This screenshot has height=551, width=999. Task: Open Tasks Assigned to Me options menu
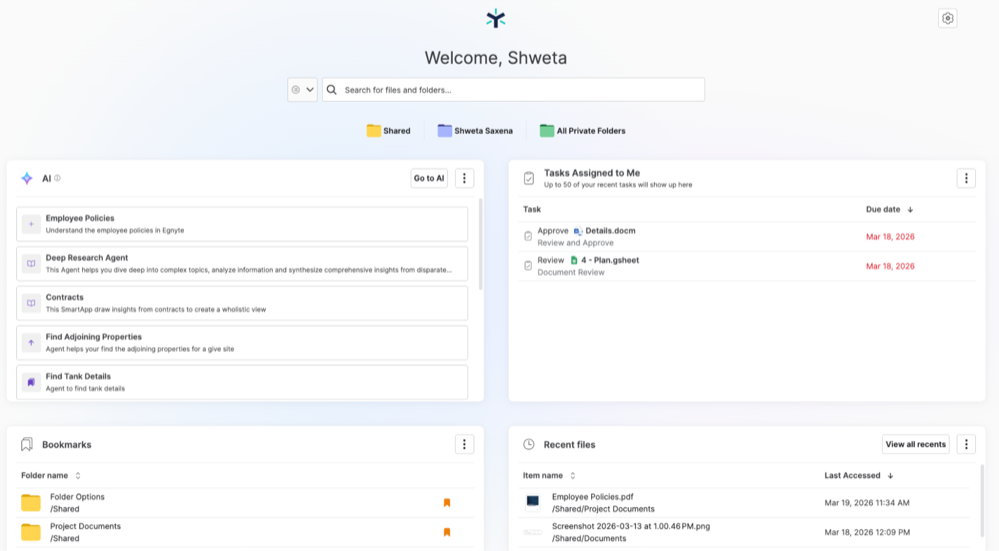click(x=965, y=178)
